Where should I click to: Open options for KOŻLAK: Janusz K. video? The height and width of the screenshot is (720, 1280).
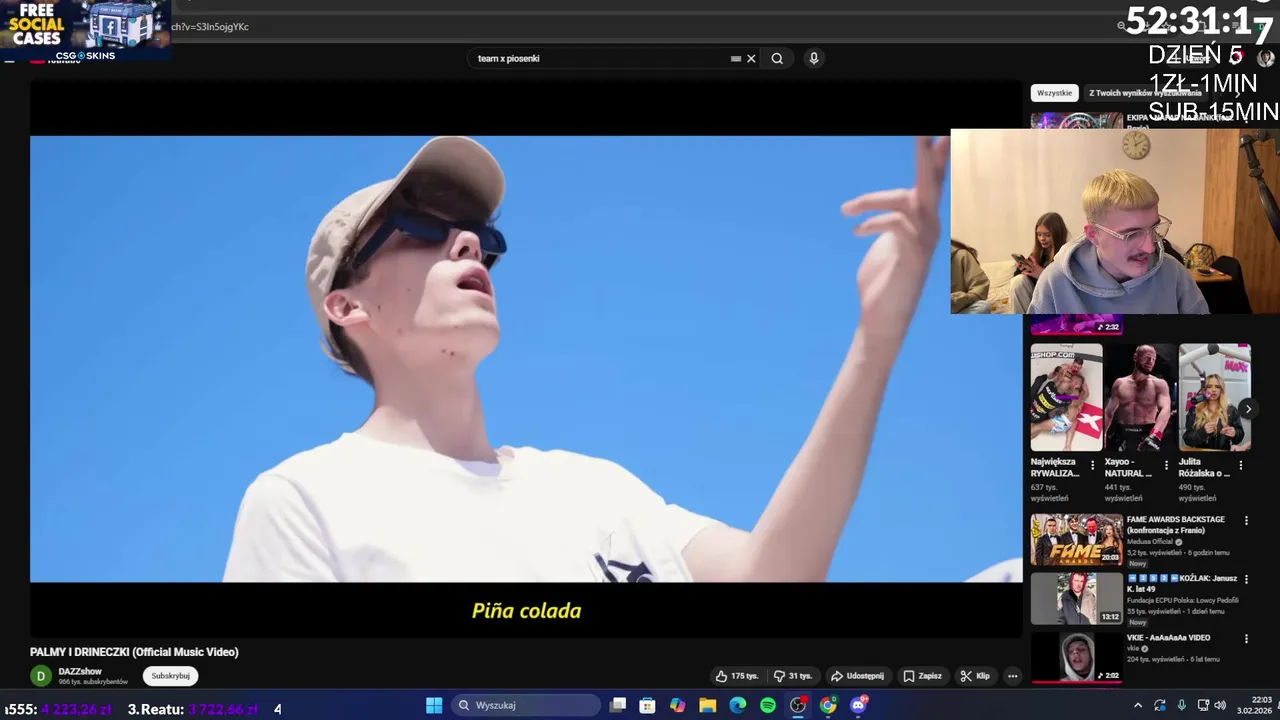1246,579
